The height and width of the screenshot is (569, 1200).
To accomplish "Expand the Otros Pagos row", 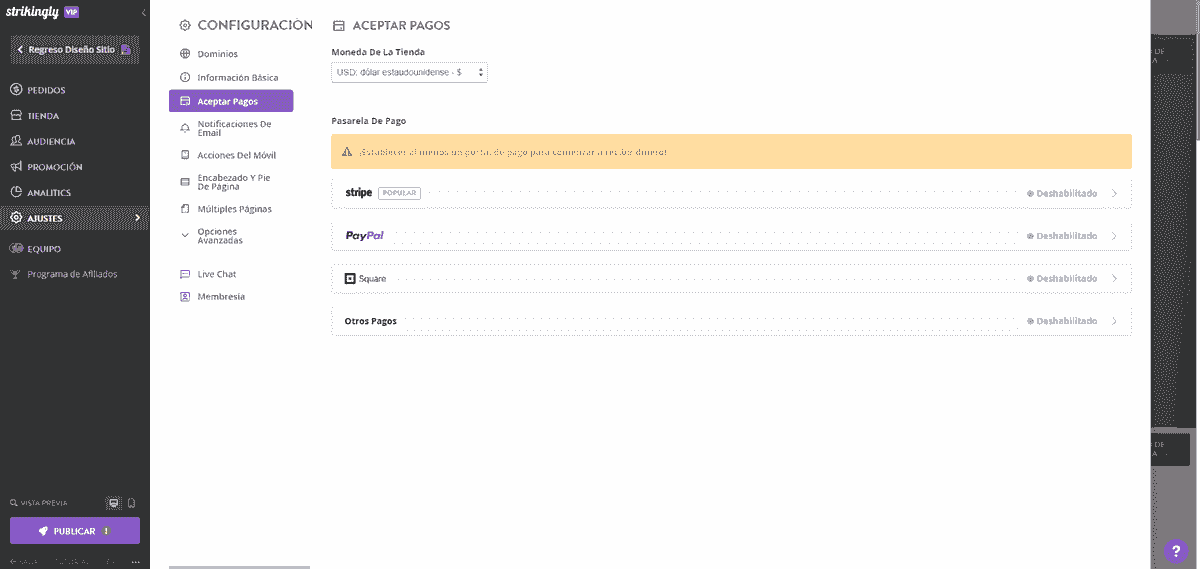I will (731, 321).
